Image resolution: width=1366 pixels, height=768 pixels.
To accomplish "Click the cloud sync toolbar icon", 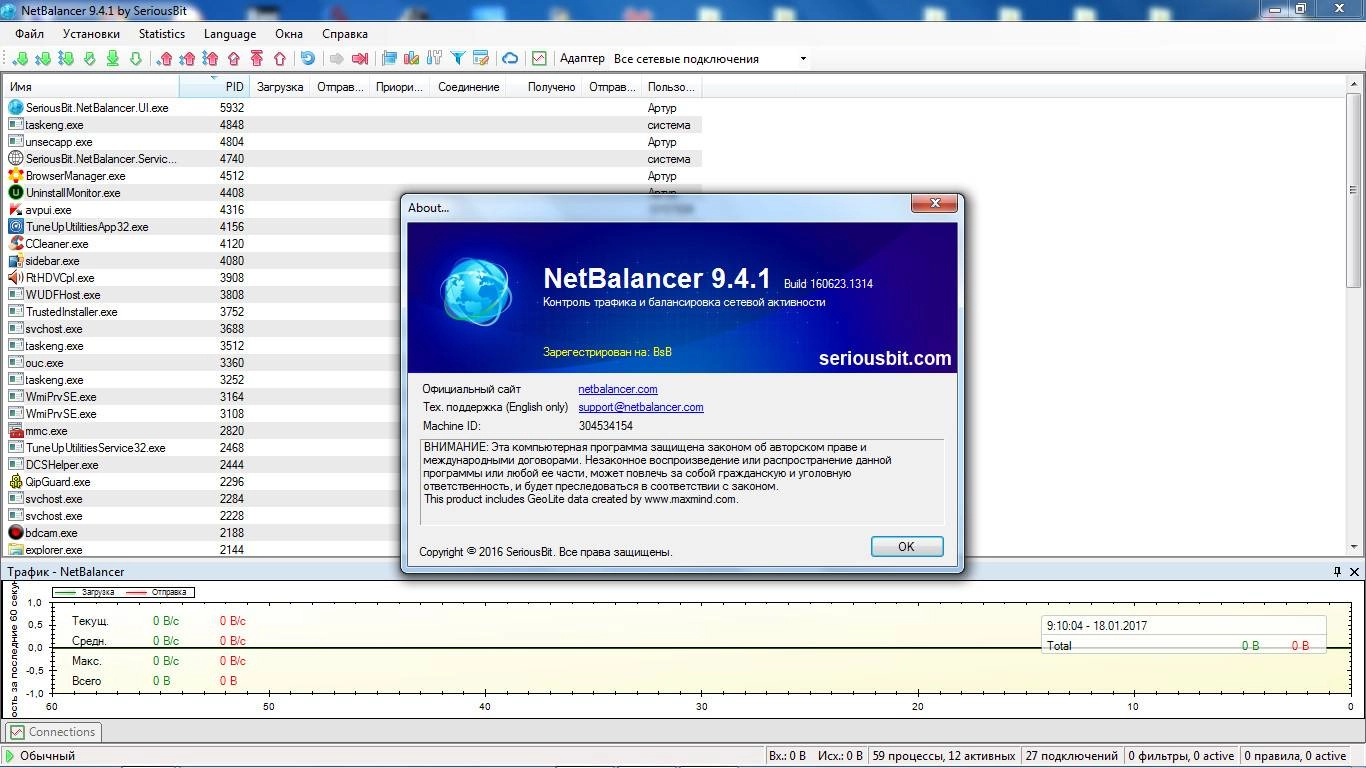I will [510, 58].
